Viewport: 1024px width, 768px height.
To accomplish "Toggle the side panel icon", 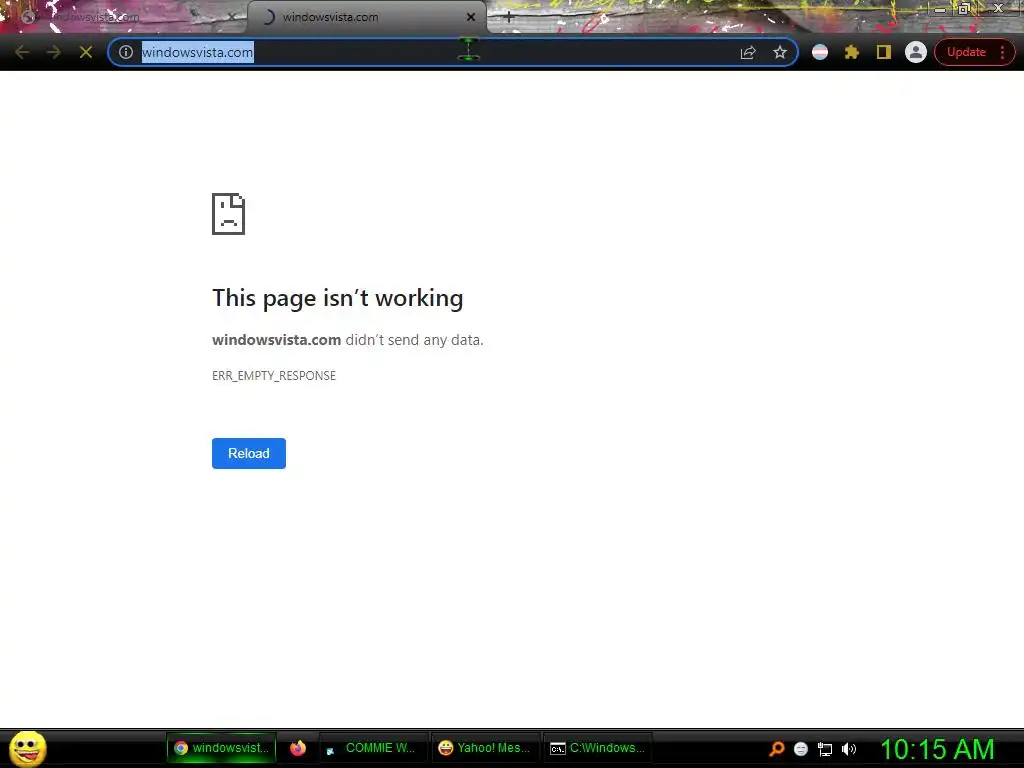I will point(884,52).
